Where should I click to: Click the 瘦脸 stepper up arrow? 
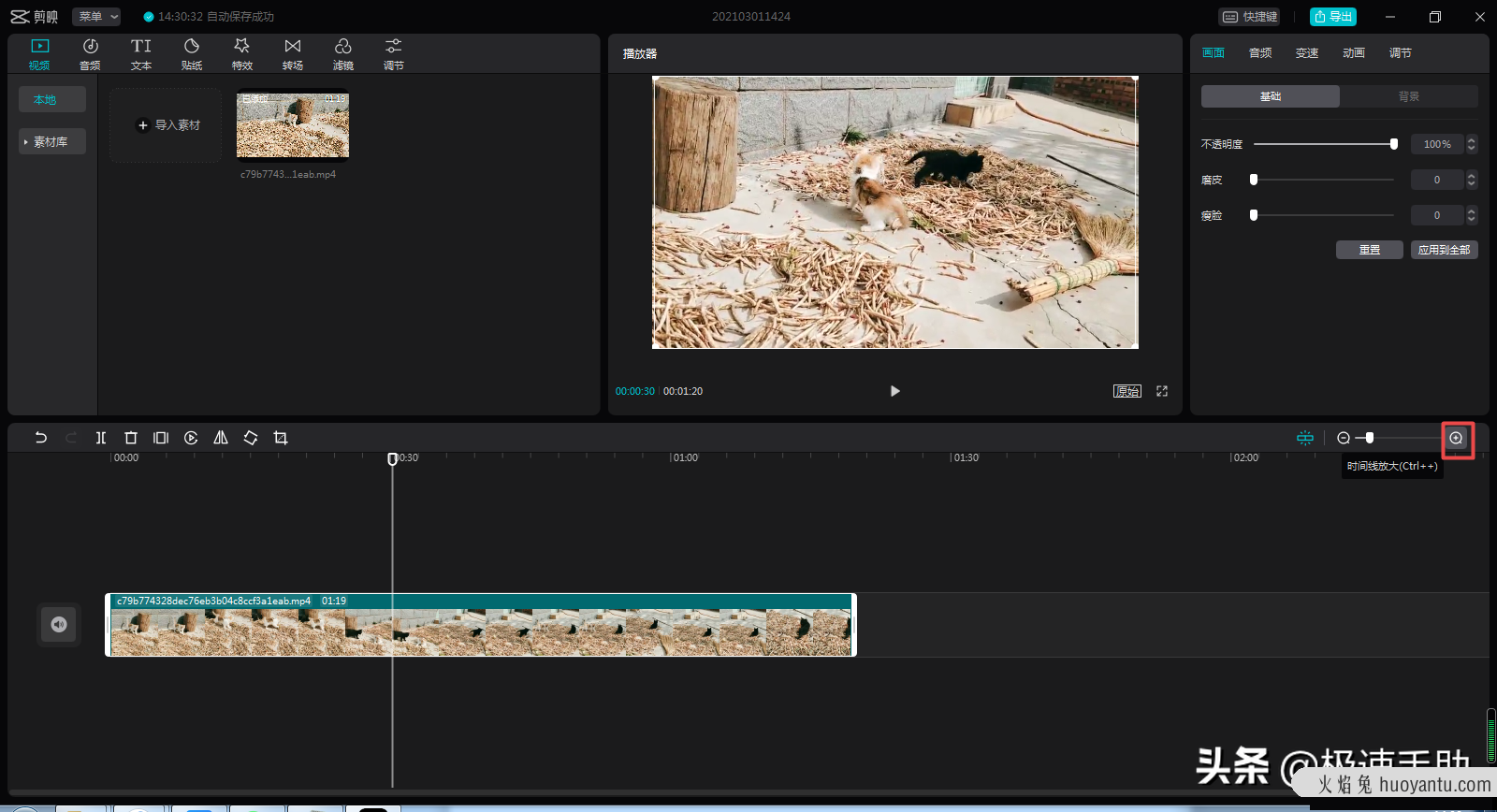[x=1472, y=211]
